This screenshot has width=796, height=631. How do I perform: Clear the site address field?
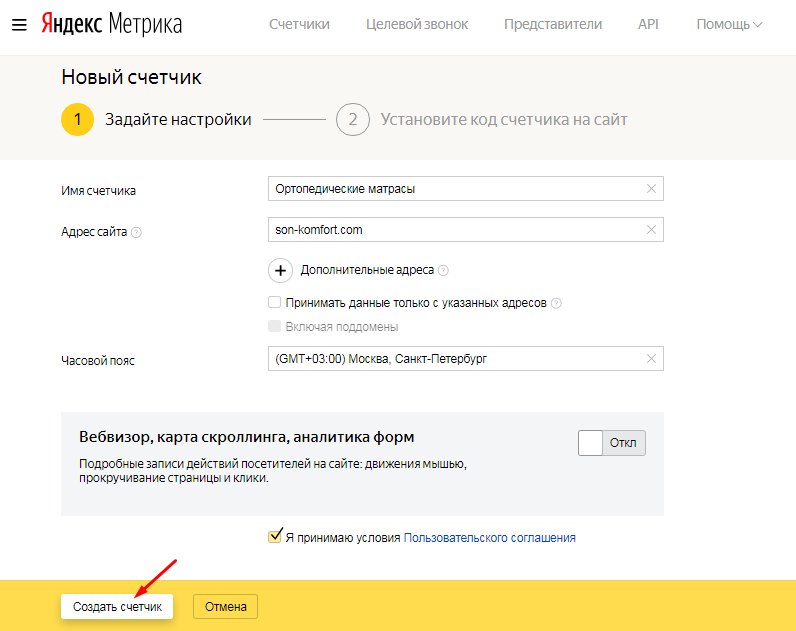click(x=652, y=230)
